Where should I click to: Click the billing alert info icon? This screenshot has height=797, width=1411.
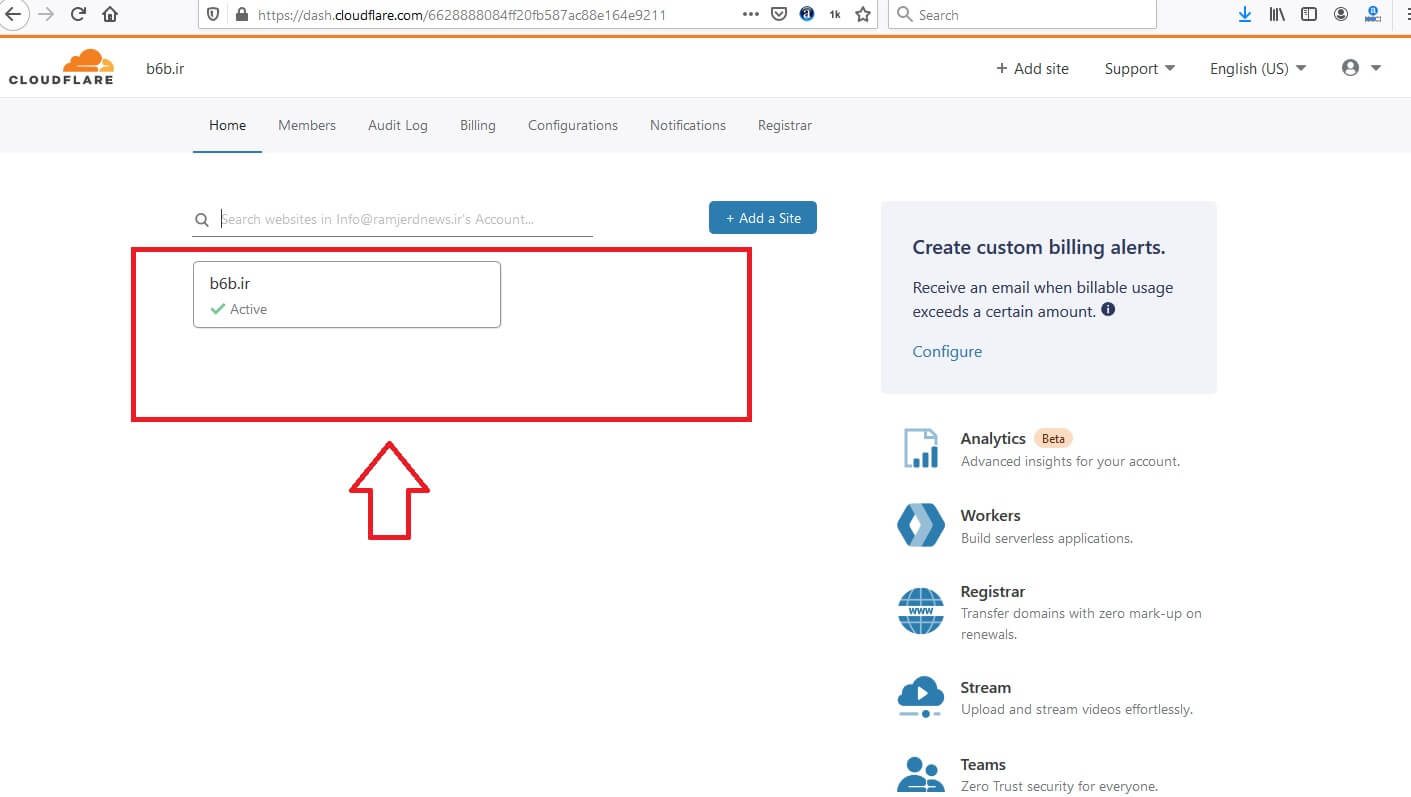1108,310
